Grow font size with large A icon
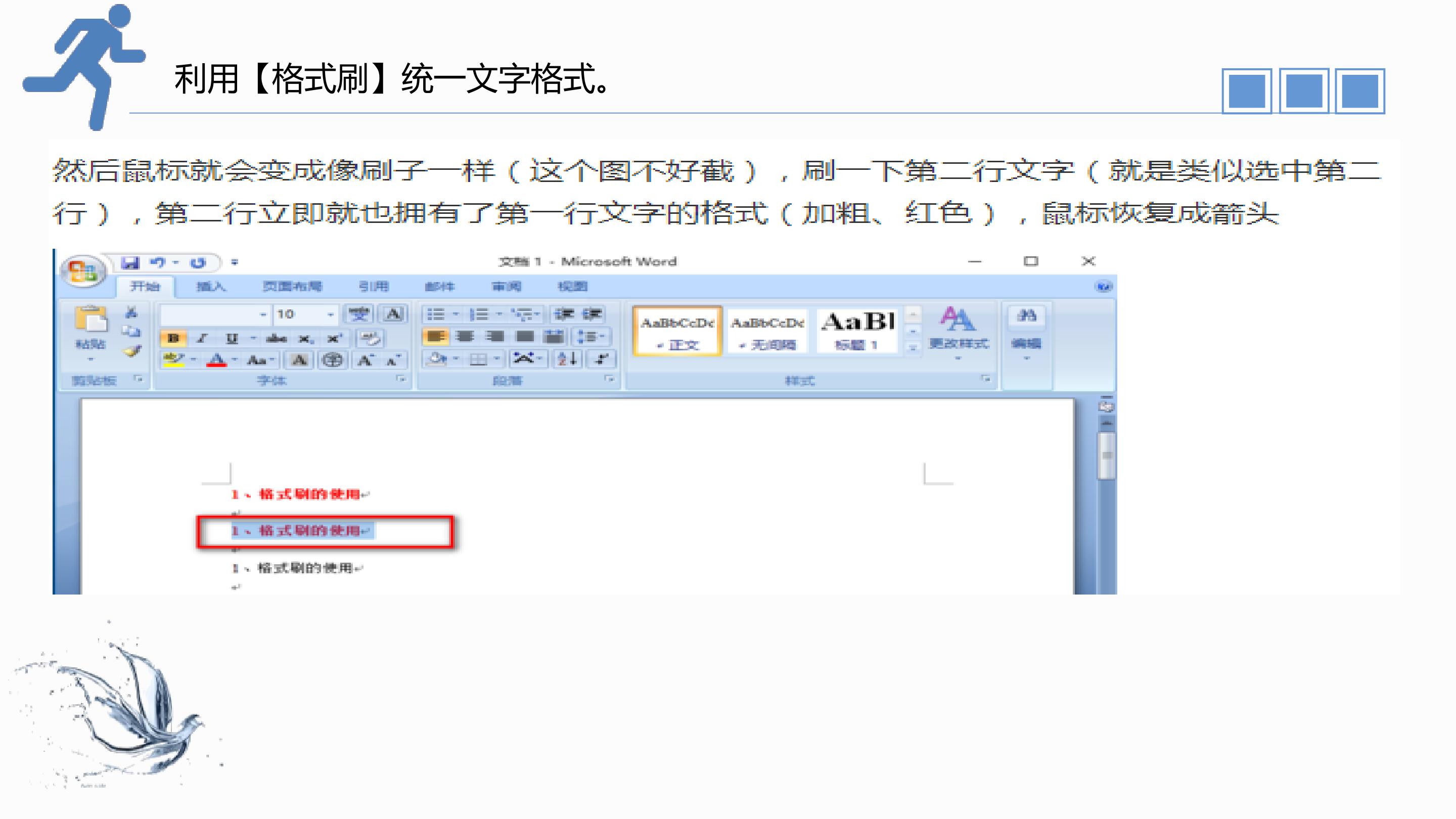Image resolution: width=1456 pixels, height=819 pixels. click(x=365, y=360)
